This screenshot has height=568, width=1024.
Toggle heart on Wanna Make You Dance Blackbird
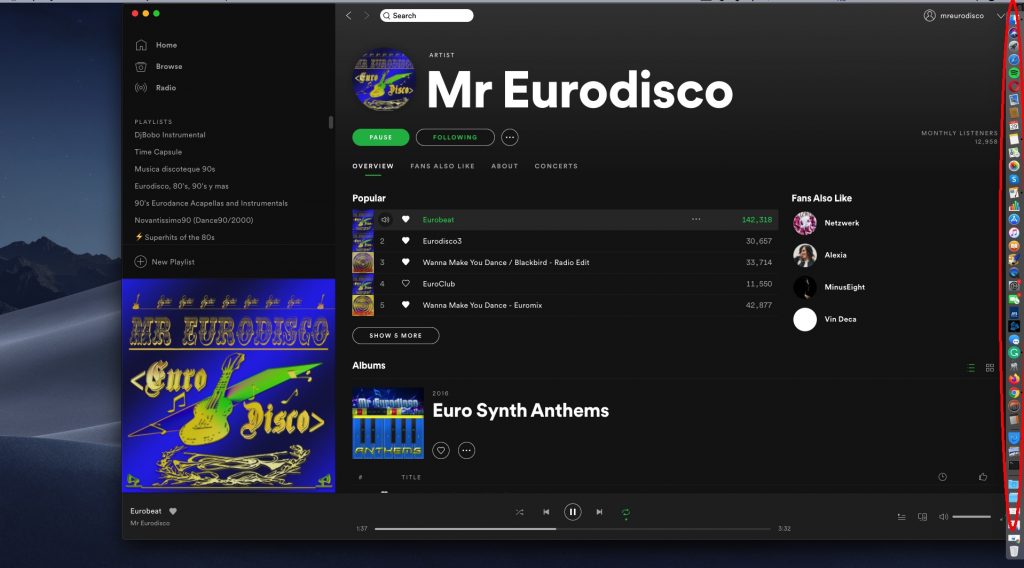point(406,262)
